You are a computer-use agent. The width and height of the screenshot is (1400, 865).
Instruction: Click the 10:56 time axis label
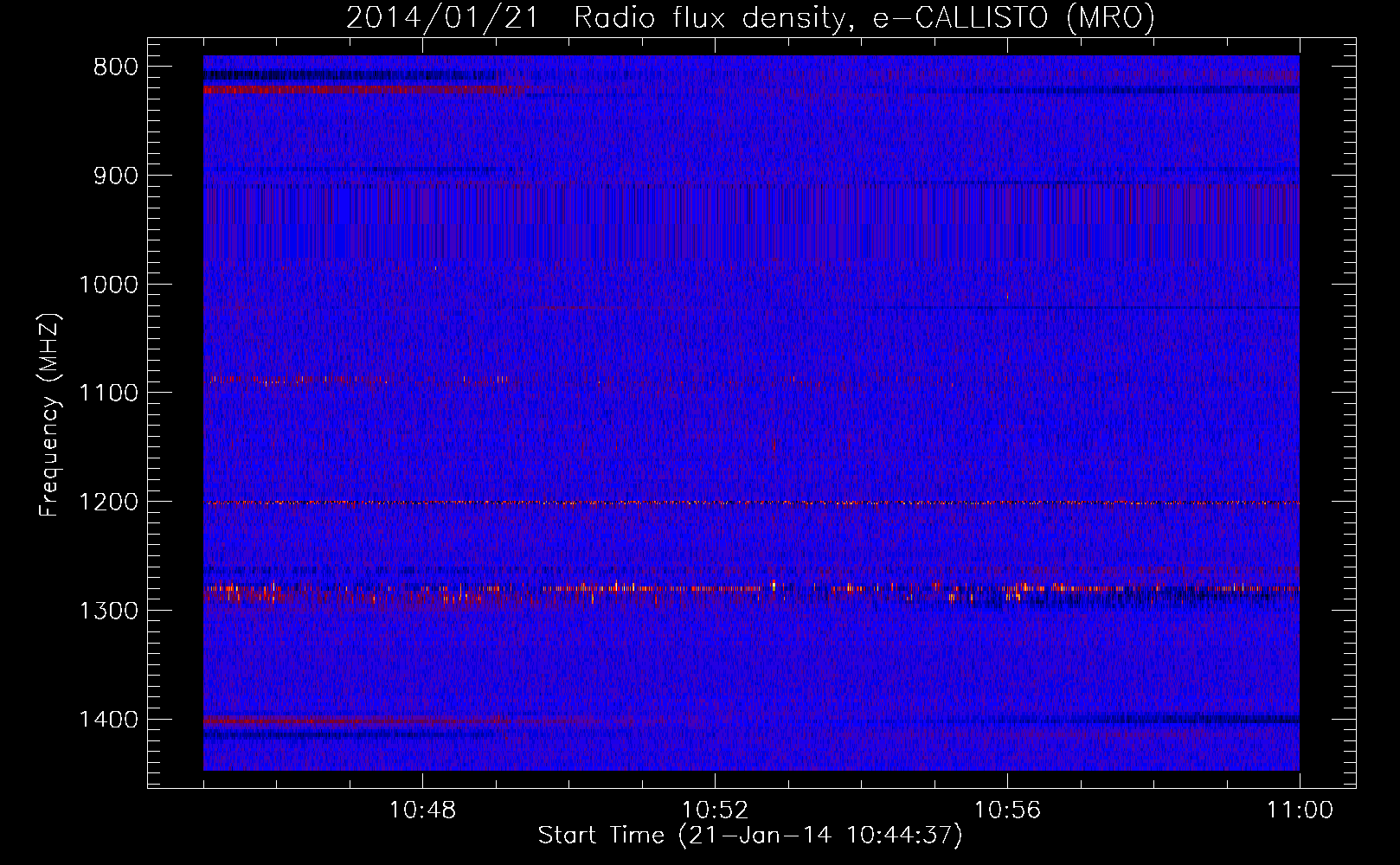(x=1007, y=811)
